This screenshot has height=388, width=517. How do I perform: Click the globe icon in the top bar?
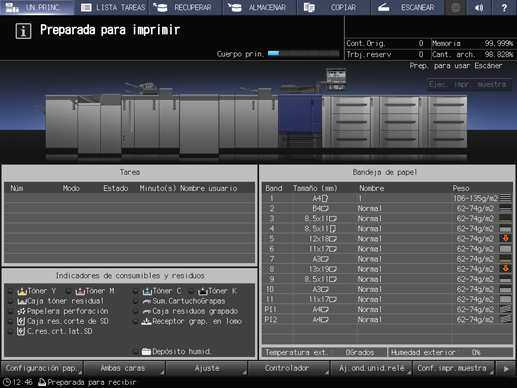pos(455,7)
